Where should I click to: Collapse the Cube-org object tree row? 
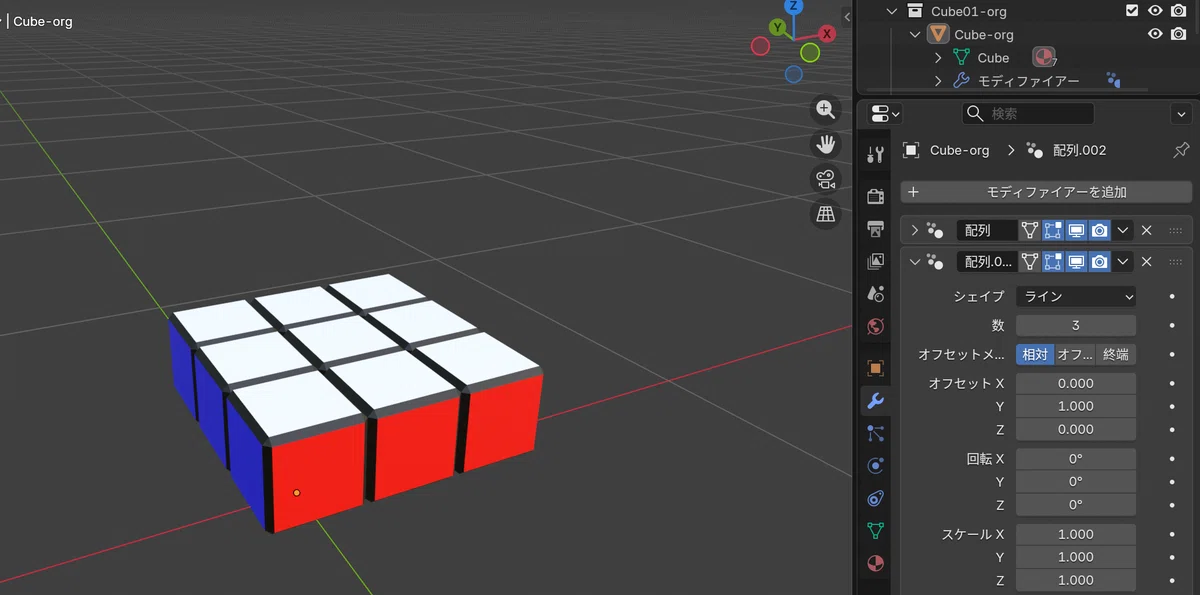(915, 34)
